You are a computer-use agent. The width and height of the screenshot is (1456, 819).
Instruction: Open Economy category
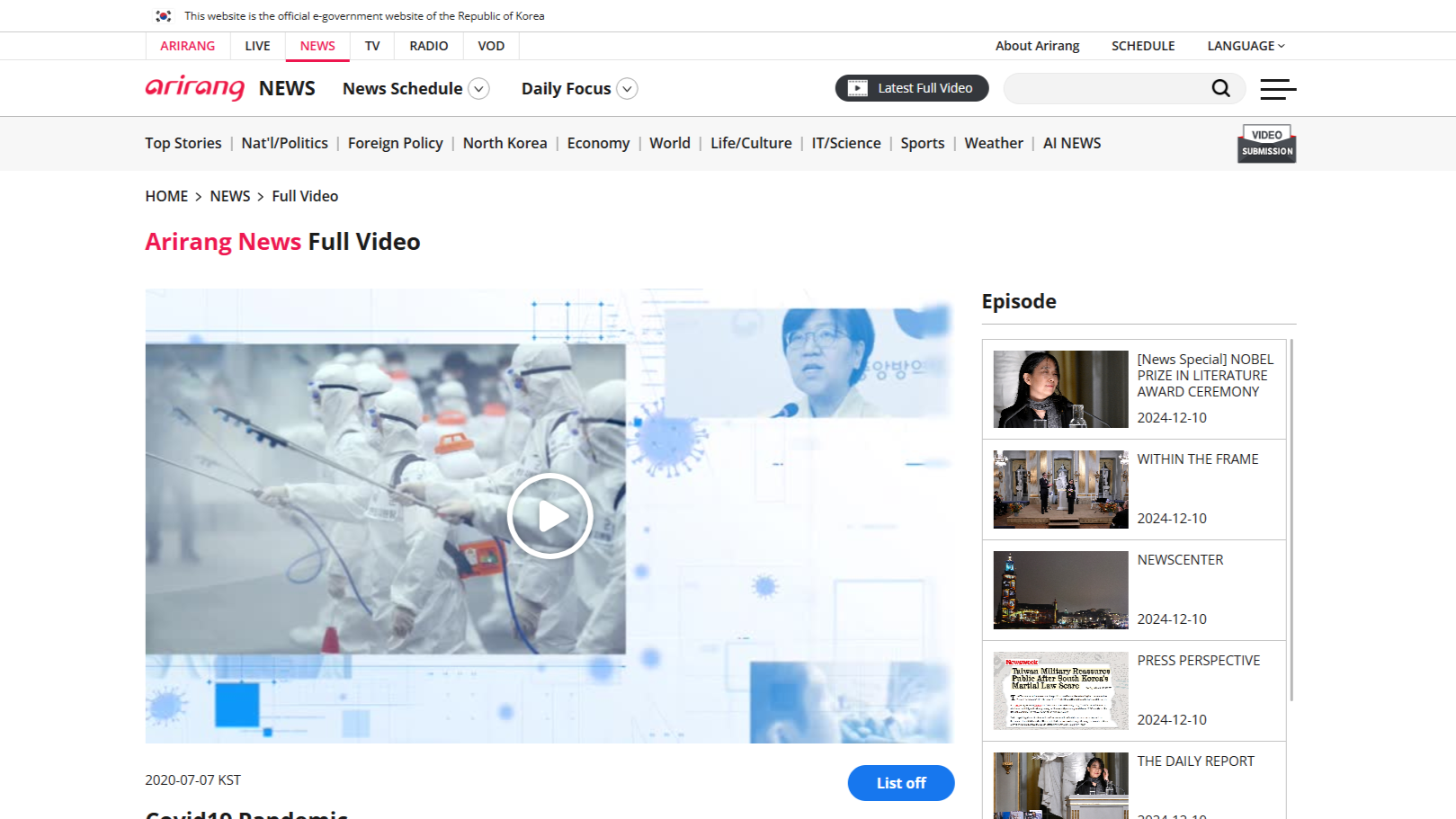click(598, 143)
